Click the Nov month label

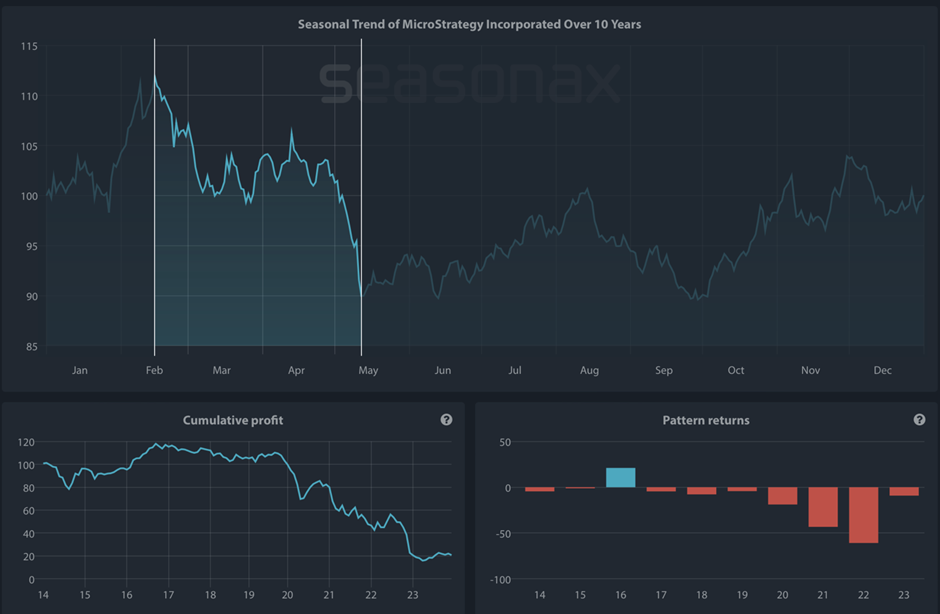(x=811, y=371)
